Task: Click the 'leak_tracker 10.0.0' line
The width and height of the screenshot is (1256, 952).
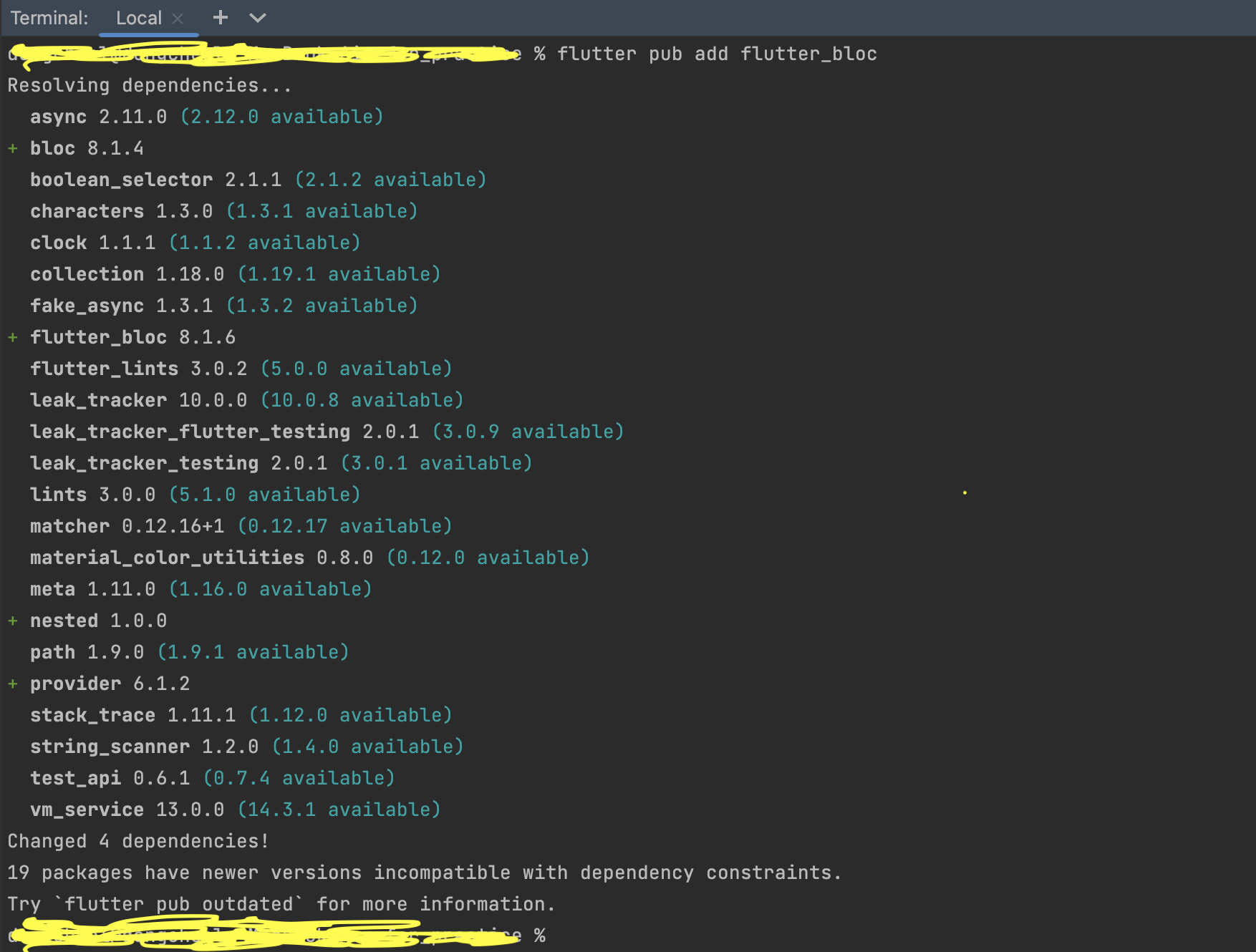Action: [x=247, y=400]
